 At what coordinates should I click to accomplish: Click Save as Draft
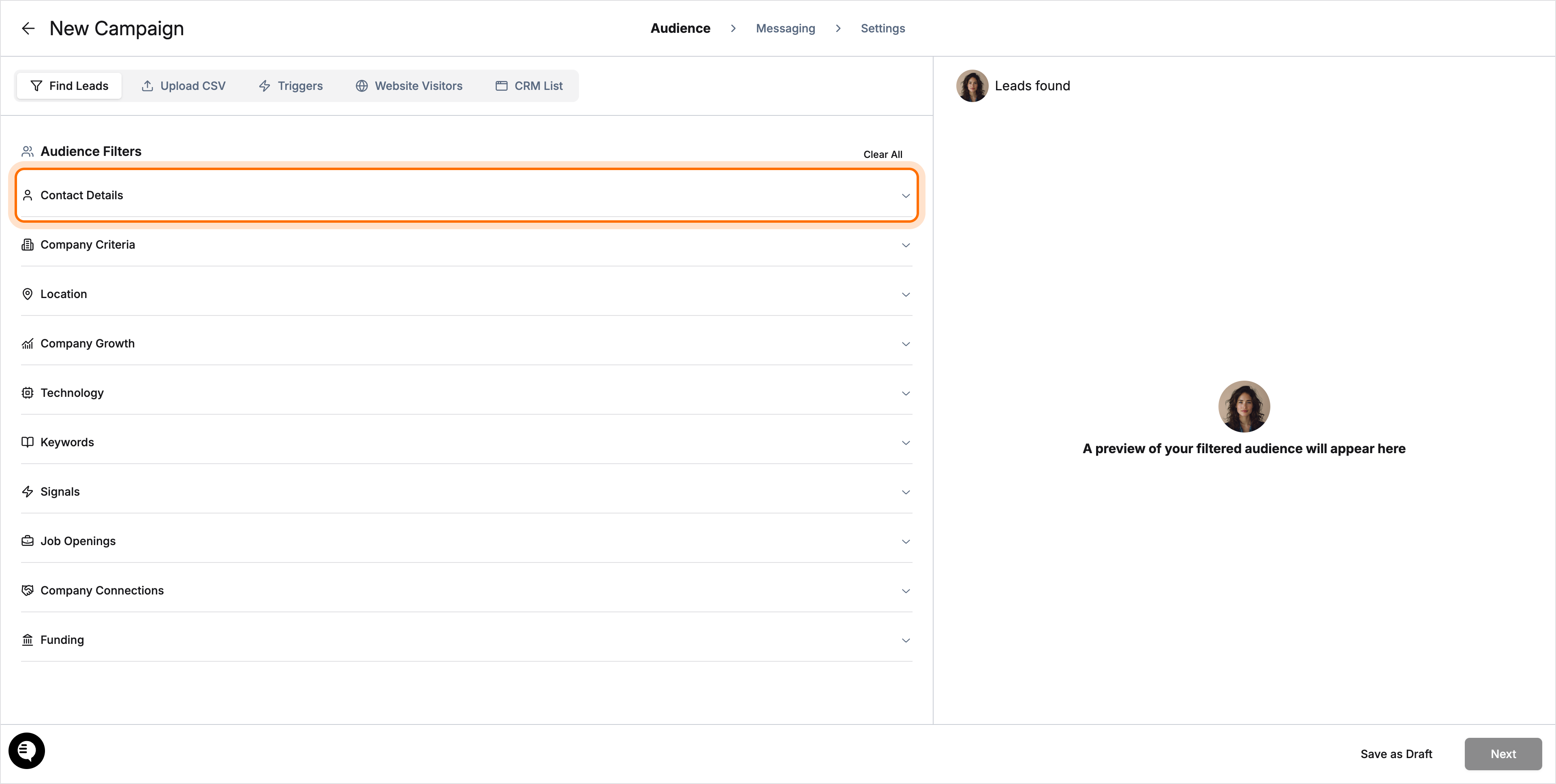tap(1396, 754)
